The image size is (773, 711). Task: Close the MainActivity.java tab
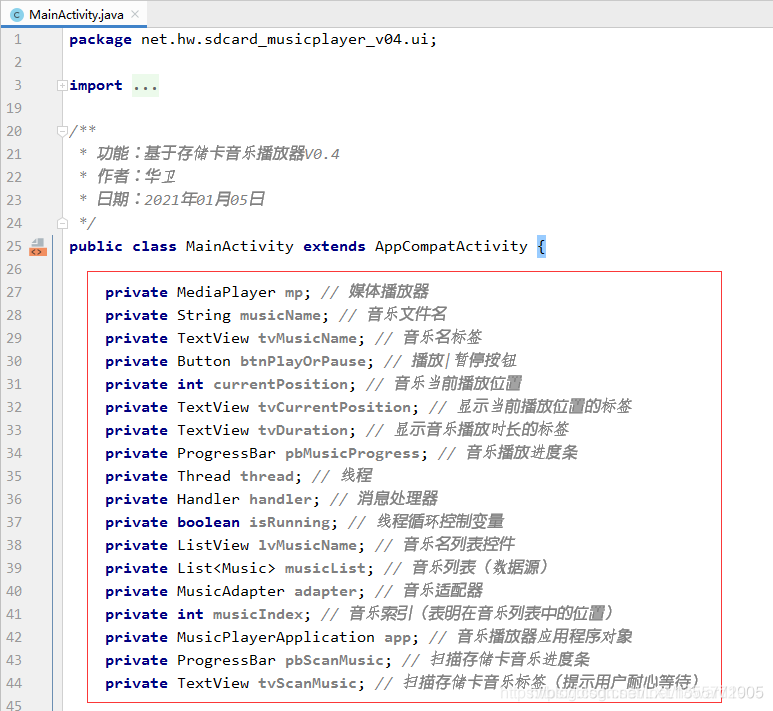135,14
